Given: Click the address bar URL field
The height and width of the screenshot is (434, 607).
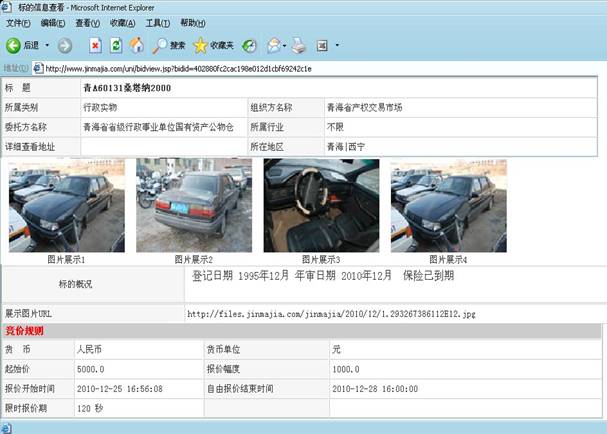Looking at the screenshot, I should point(300,69).
